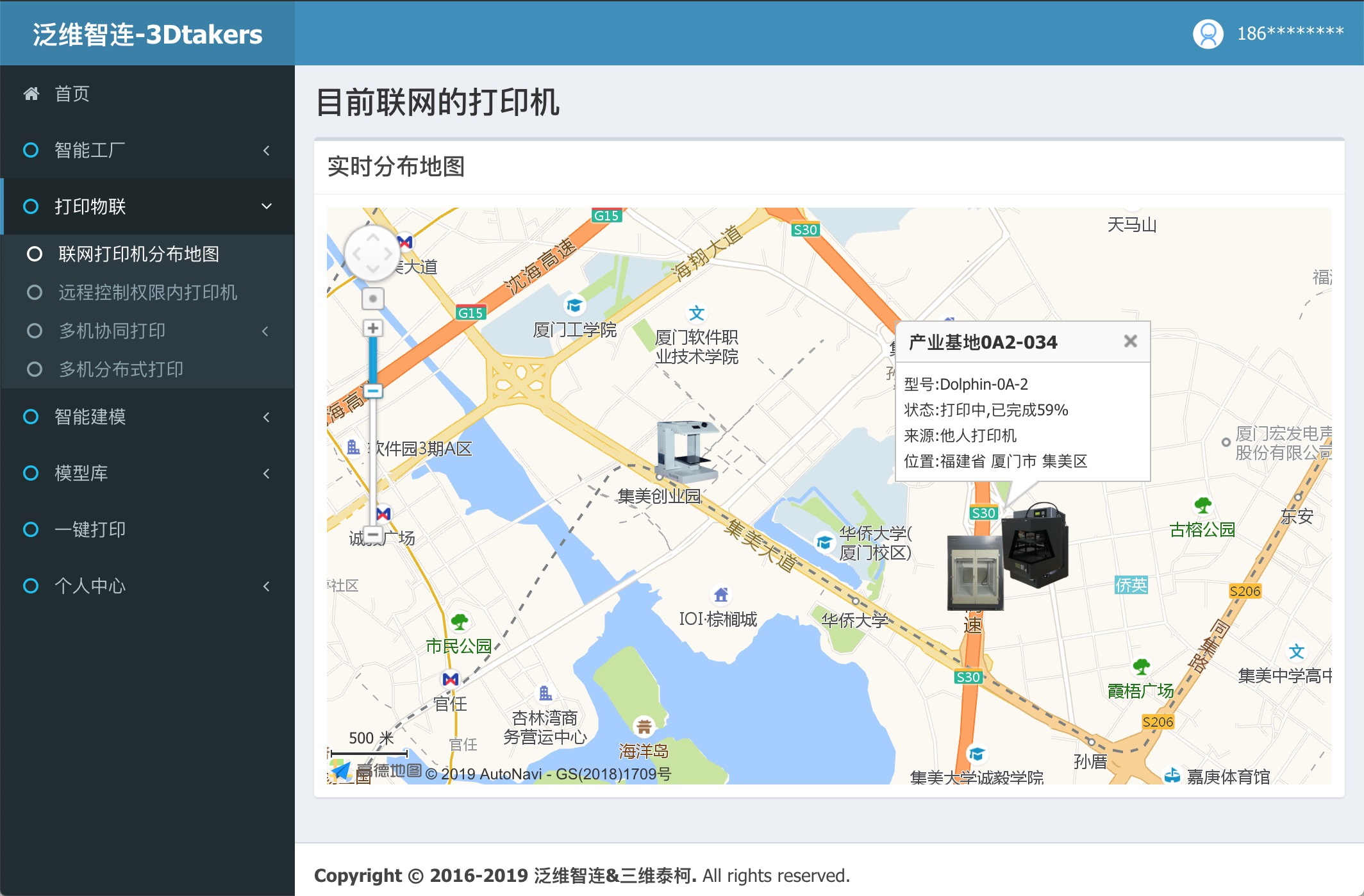This screenshot has height=896, width=1364.
Task: Click the 位置:福建省 厦门市 集美区 text
Action: pyautogui.click(x=995, y=461)
